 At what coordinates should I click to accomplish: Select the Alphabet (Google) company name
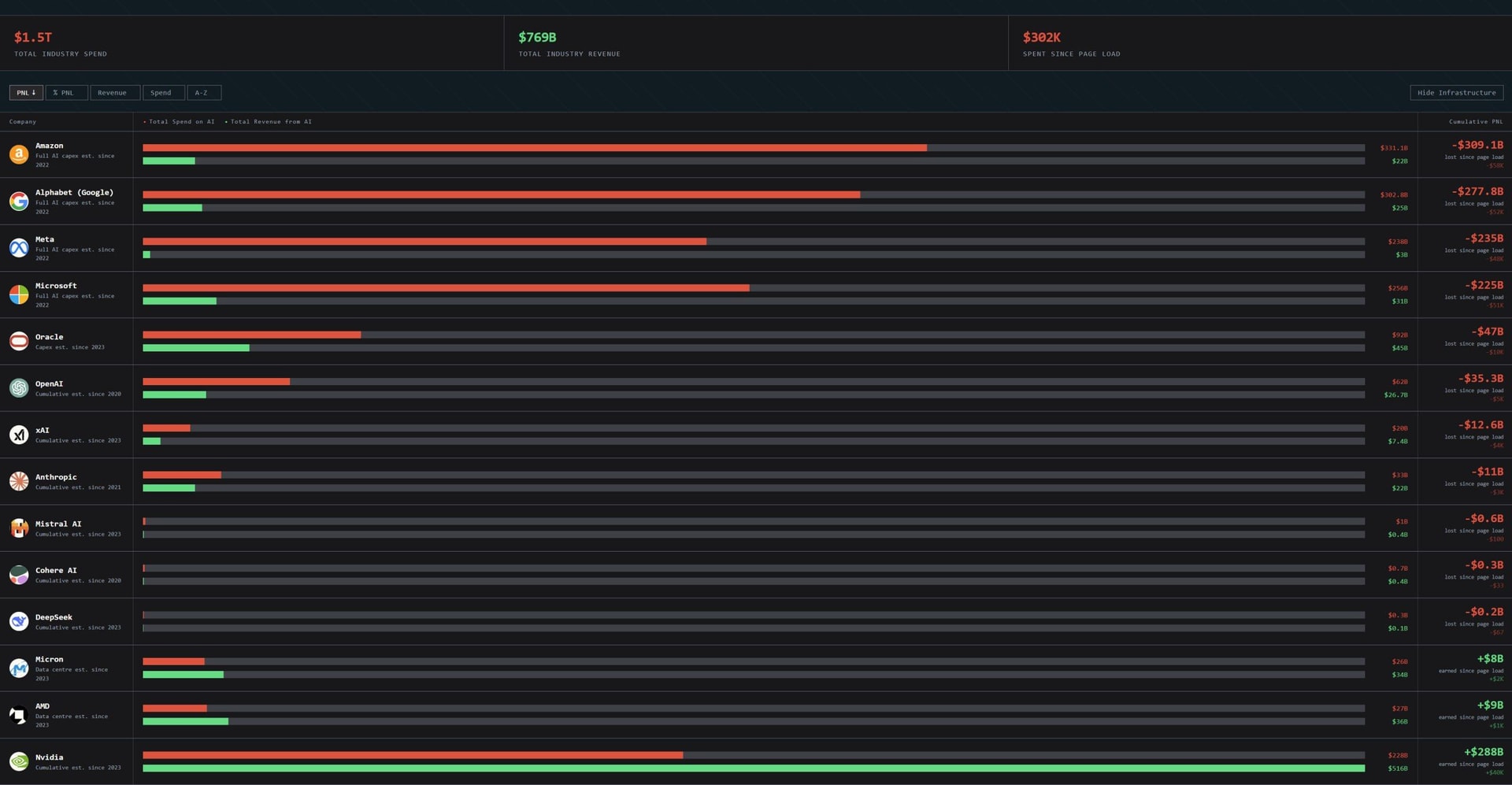(74, 192)
